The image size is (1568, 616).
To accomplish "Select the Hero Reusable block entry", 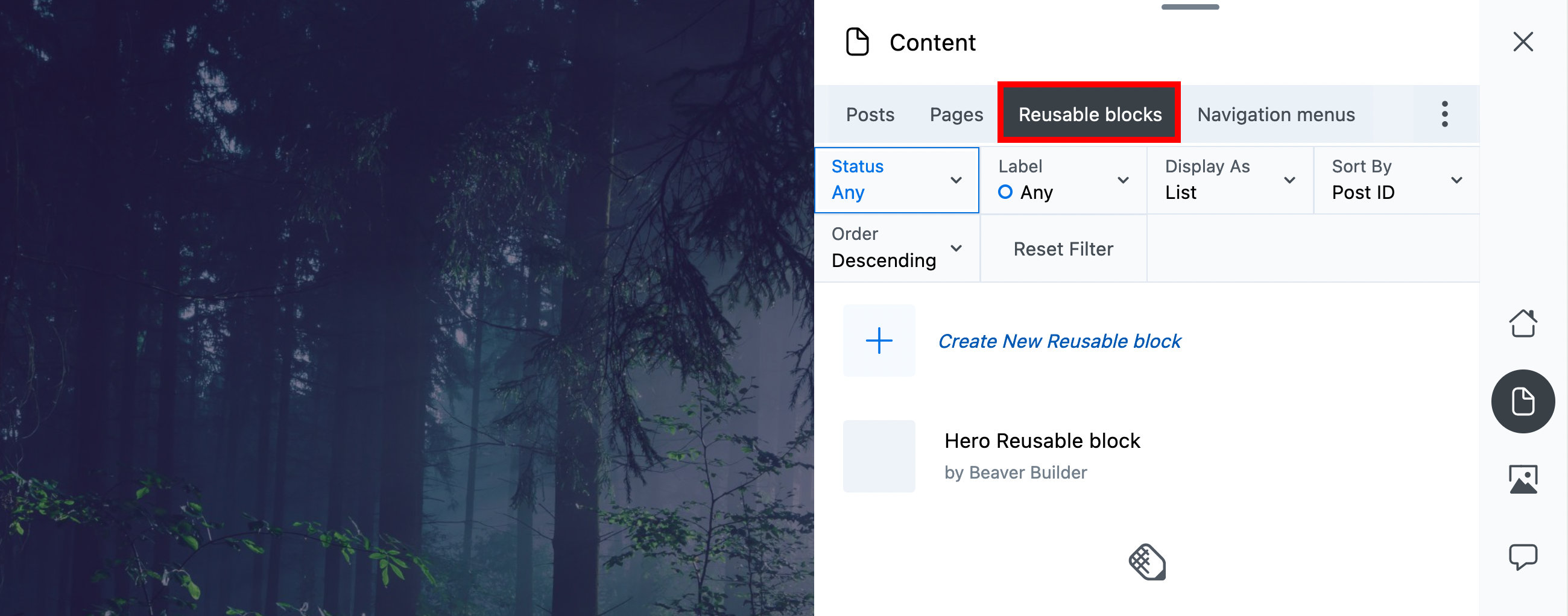I will coord(1043,441).
